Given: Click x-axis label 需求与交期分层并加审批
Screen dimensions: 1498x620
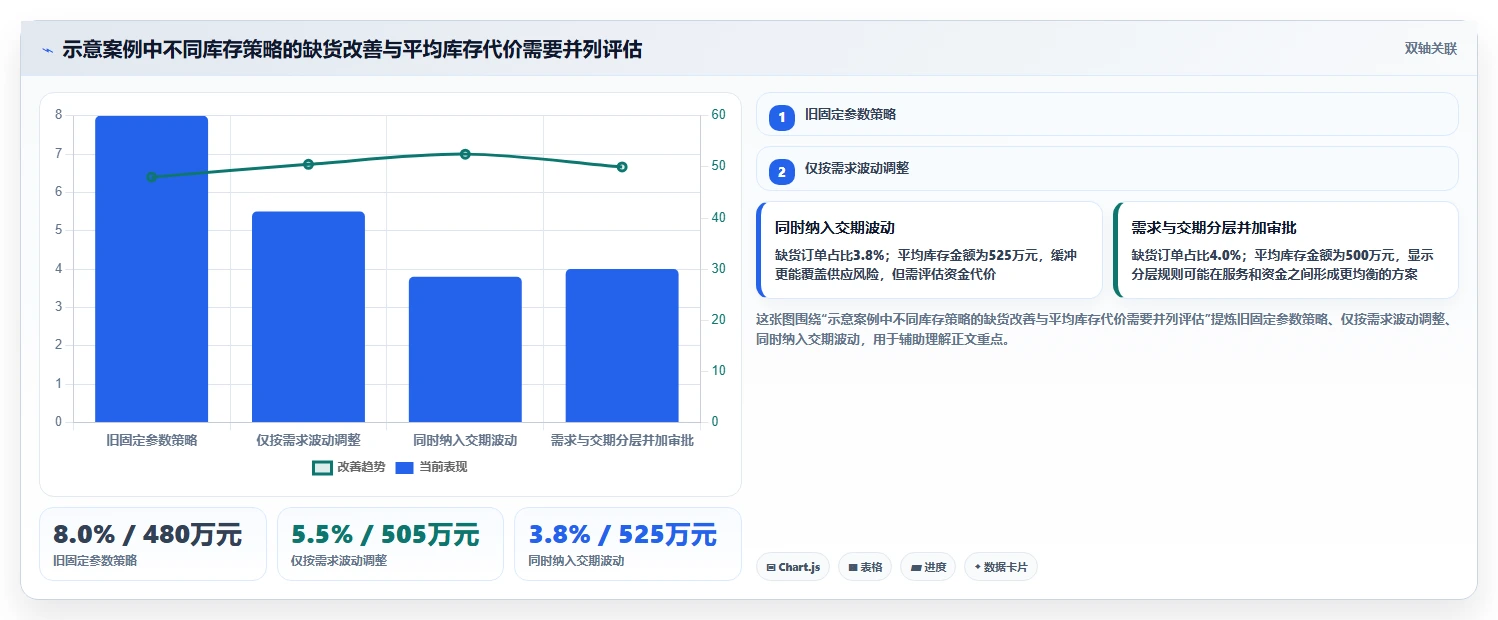Looking at the screenshot, I should (x=622, y=440).
